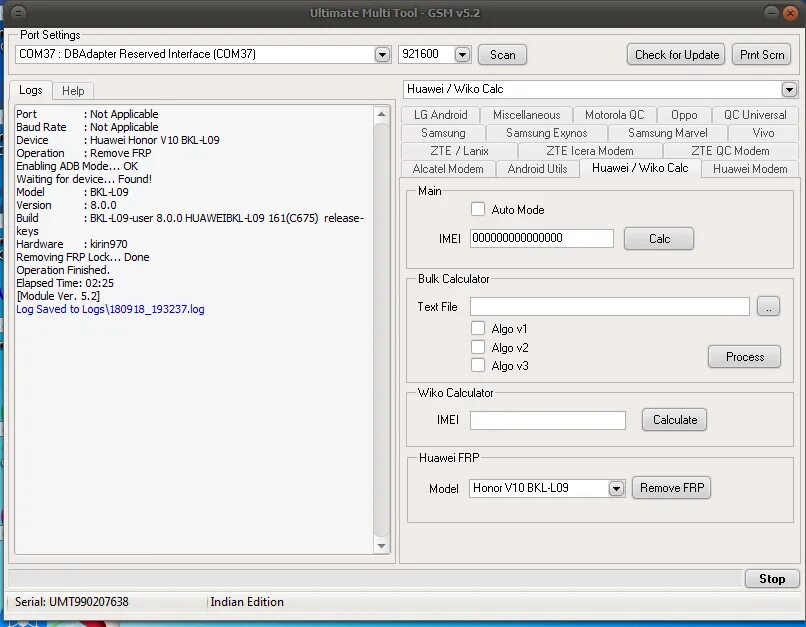Open the Android Utils tab

[537, 169]
